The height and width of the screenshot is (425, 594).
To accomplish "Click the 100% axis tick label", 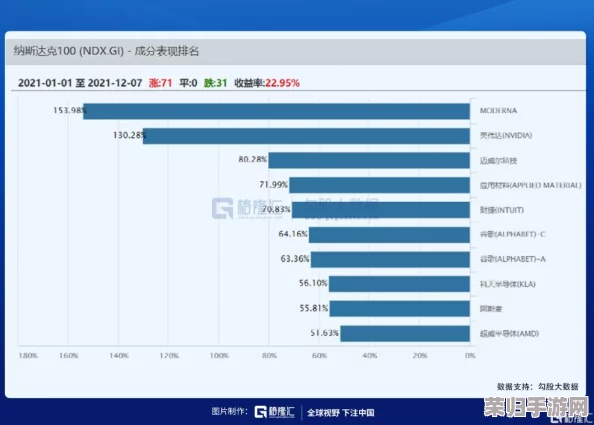I will (219, 356).
